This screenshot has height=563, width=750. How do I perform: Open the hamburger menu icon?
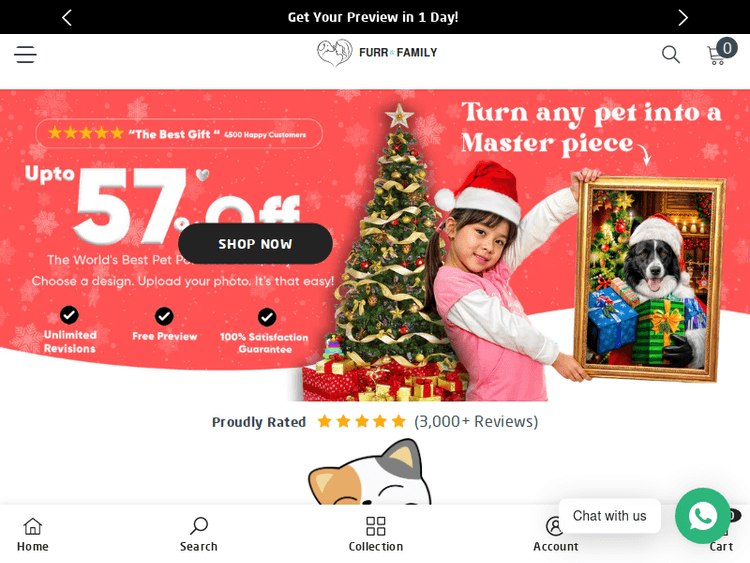[x=25, y=55]
